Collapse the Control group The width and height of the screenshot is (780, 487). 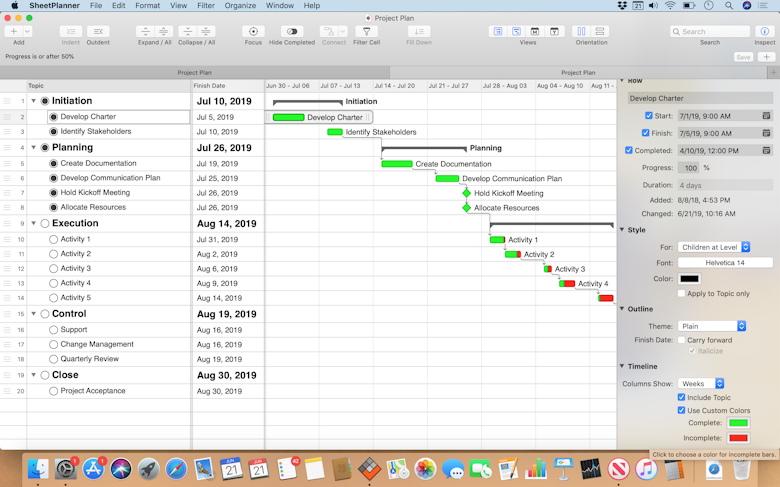click(34, 314)
